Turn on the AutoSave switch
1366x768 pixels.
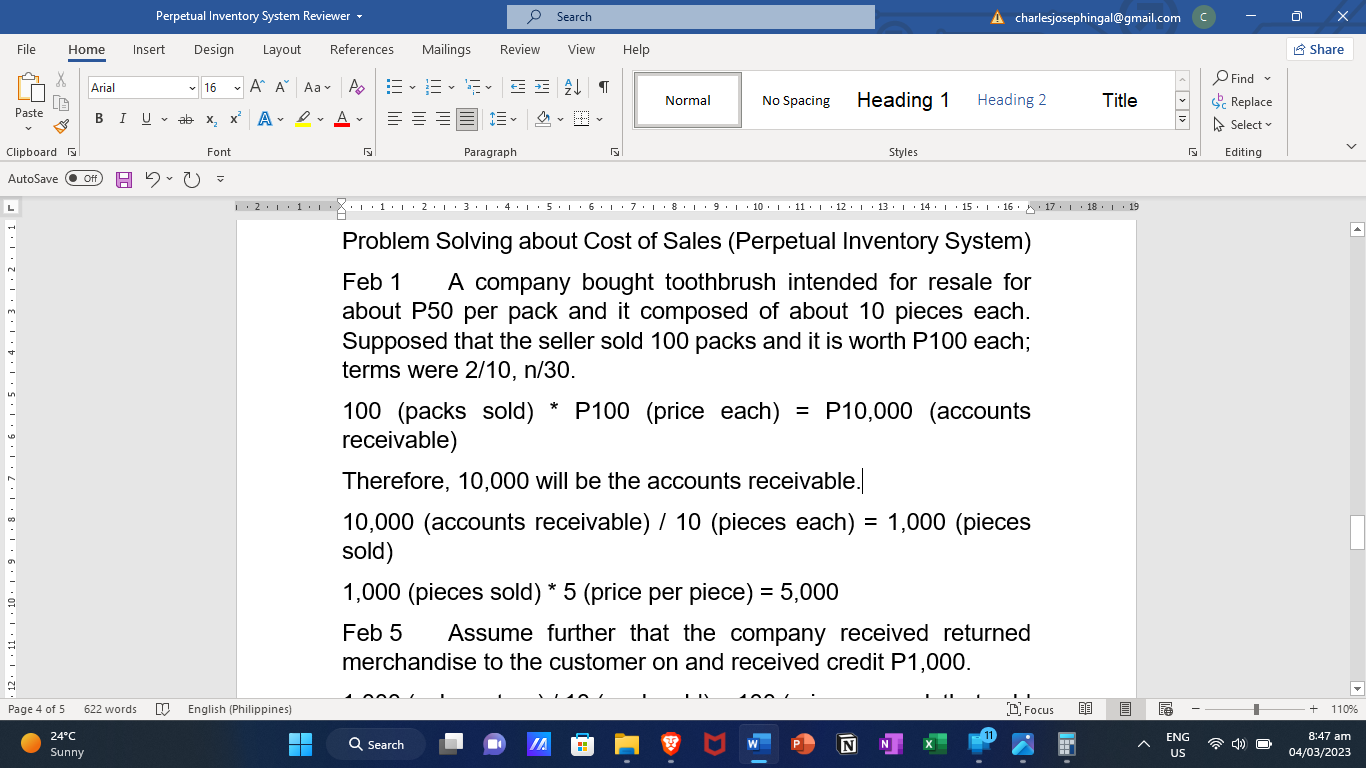[x=84, y=179]
